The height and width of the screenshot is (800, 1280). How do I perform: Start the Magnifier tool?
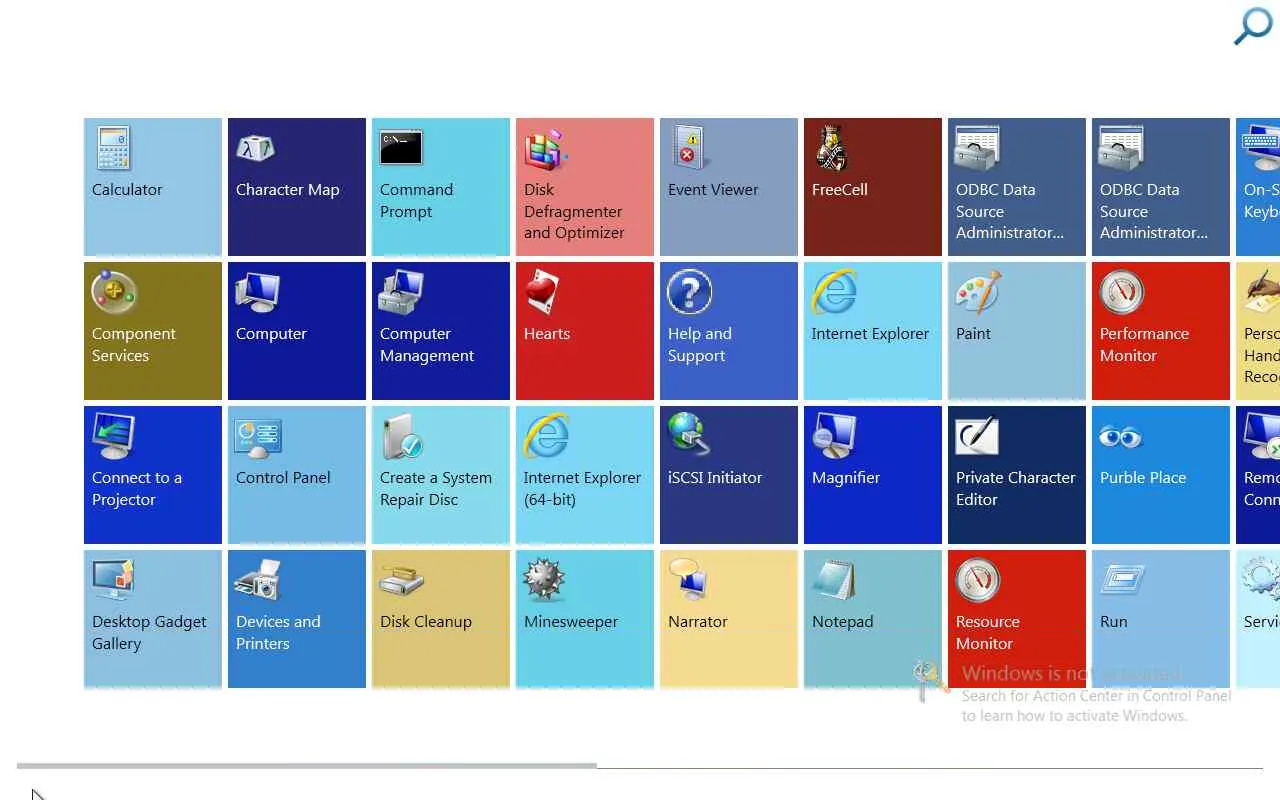pos(873,475)
